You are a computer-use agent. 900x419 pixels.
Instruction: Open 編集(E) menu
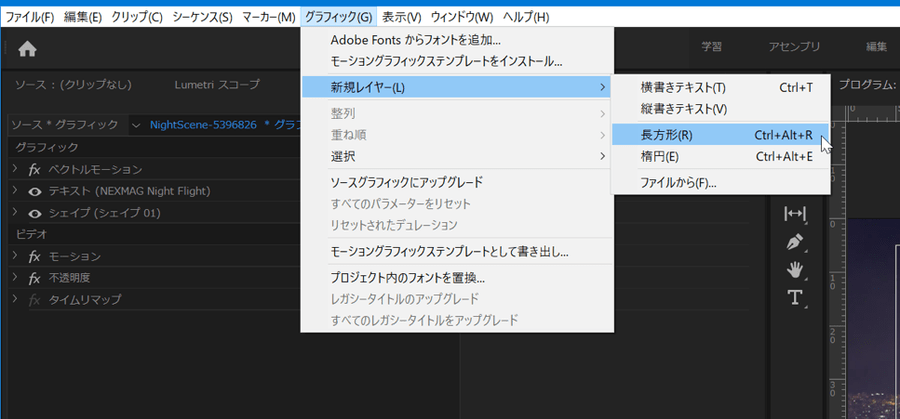coord(83,17)
